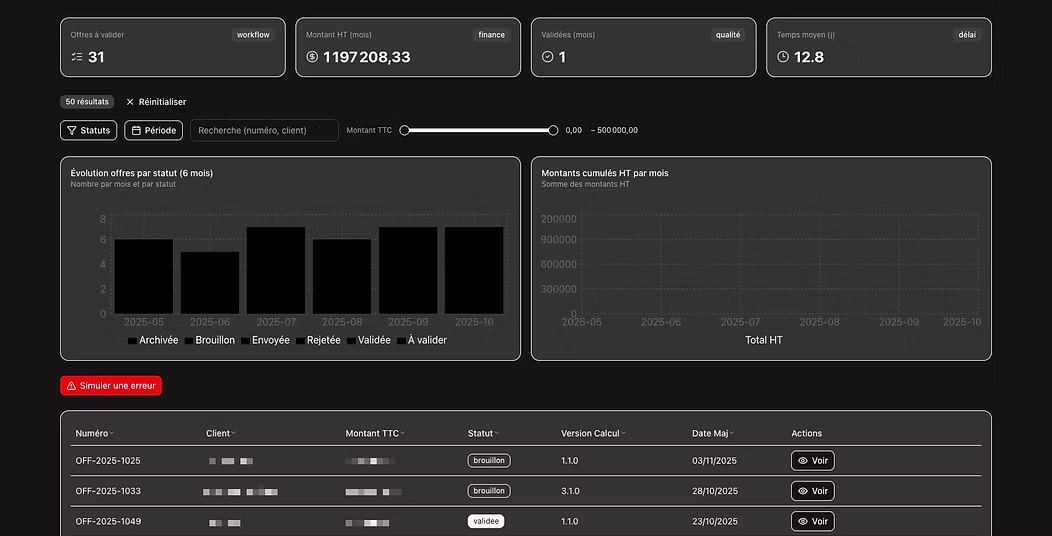Sort the table by Montant TTC column
Screen dimensions: 1052x536
point(373,433)
